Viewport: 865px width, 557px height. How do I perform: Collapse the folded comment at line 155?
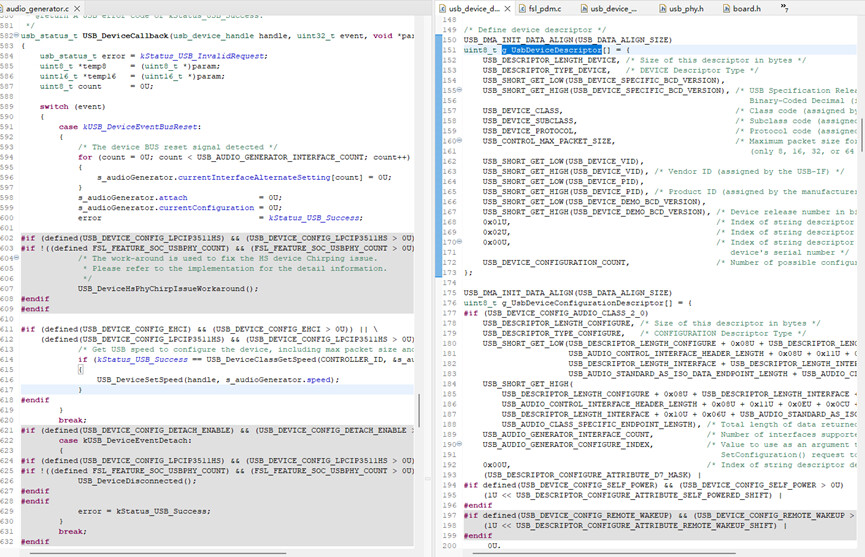coord(459,90)
